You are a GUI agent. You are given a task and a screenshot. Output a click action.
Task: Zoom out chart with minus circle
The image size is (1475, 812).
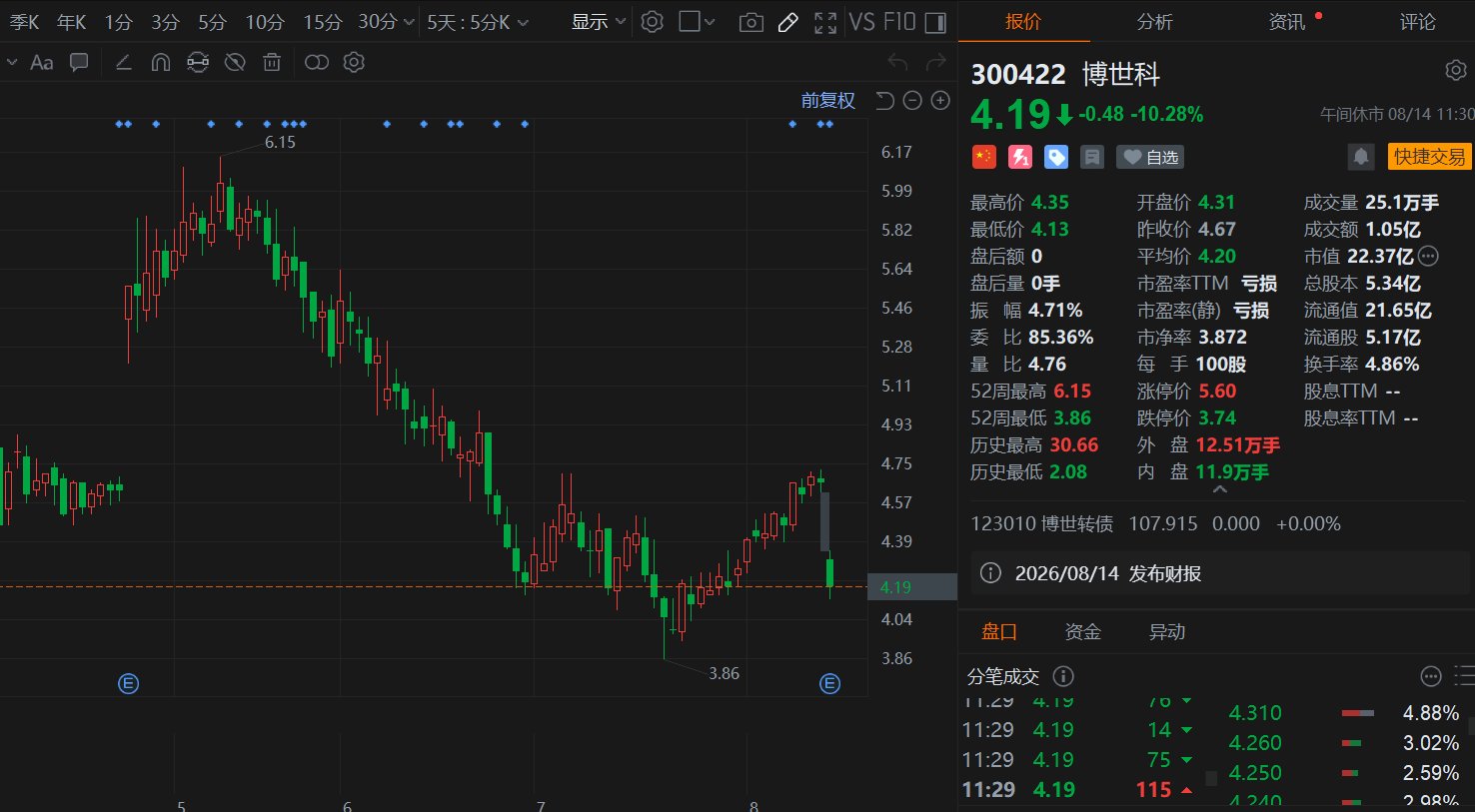click(x=912, y=100)
